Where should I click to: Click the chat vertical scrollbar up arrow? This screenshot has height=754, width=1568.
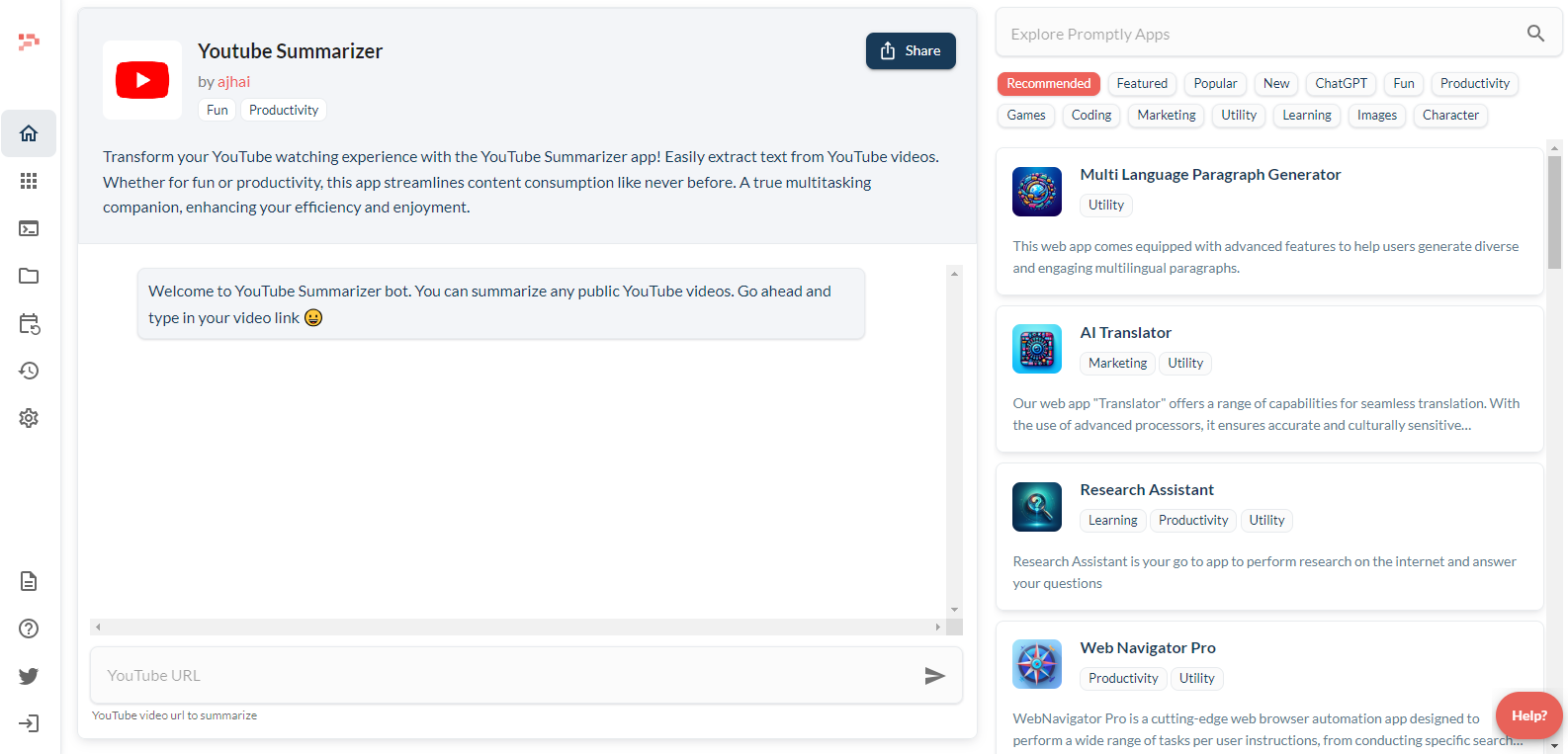pyautogui.click(x=954, y=274)
